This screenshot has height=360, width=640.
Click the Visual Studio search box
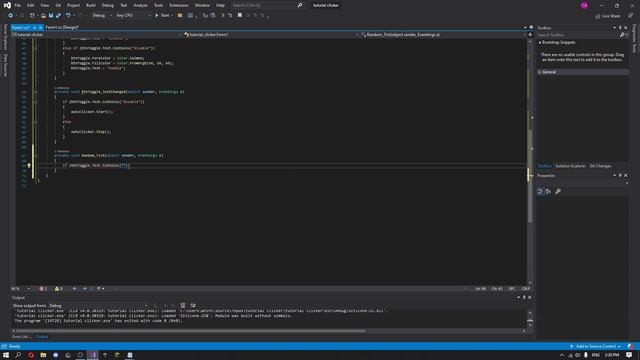pos(267,5)
